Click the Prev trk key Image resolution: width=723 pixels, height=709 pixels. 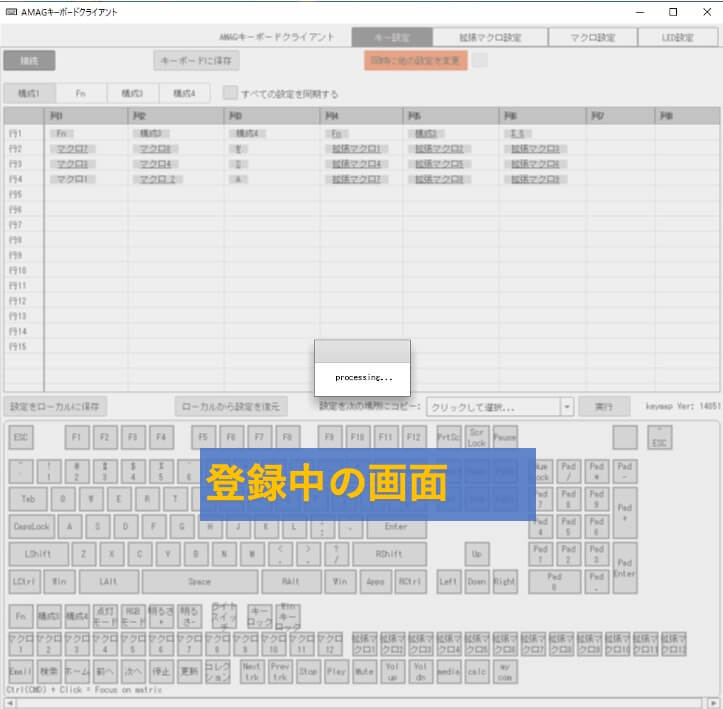coord(280,671)
